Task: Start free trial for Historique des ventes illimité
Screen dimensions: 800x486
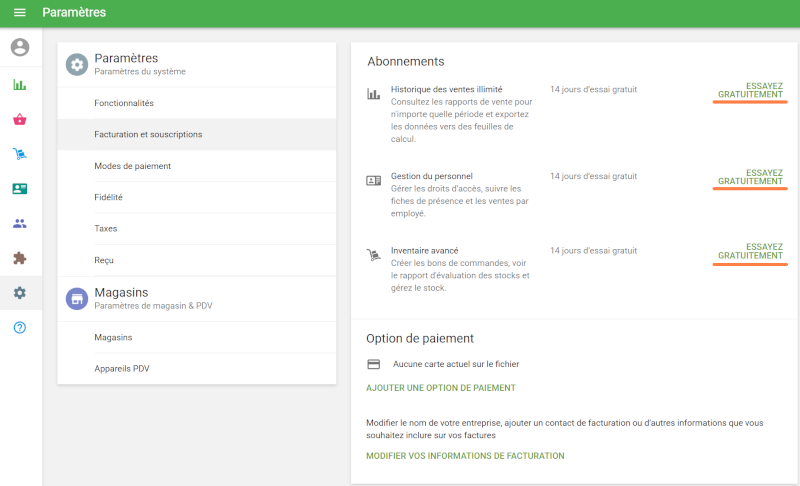Action: (x=750, y=92)
